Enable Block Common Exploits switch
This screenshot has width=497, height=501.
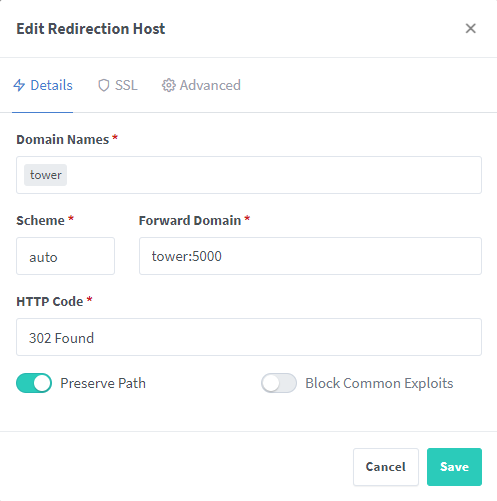[x=279, y=383]
